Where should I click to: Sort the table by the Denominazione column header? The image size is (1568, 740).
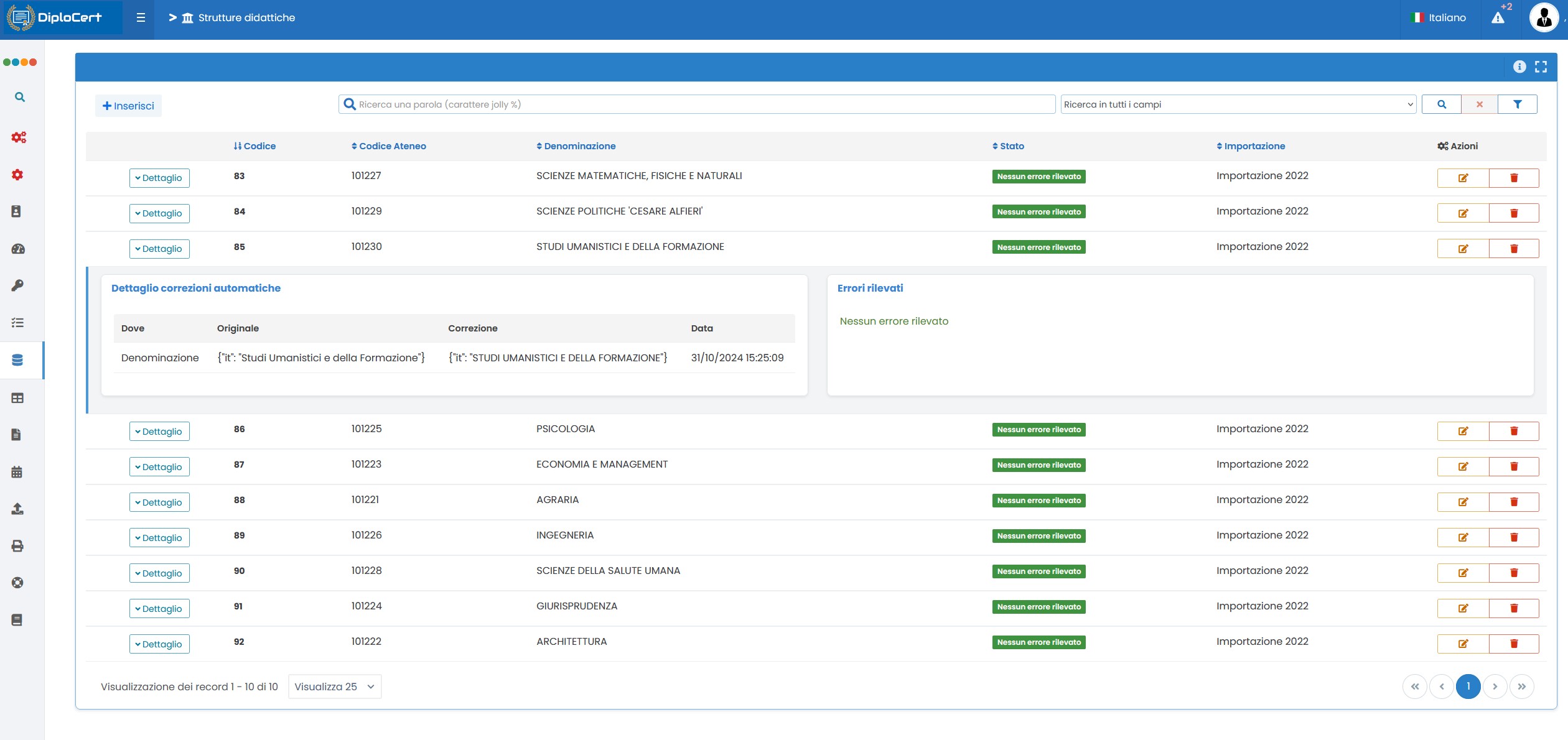click(x=576, y=146)
